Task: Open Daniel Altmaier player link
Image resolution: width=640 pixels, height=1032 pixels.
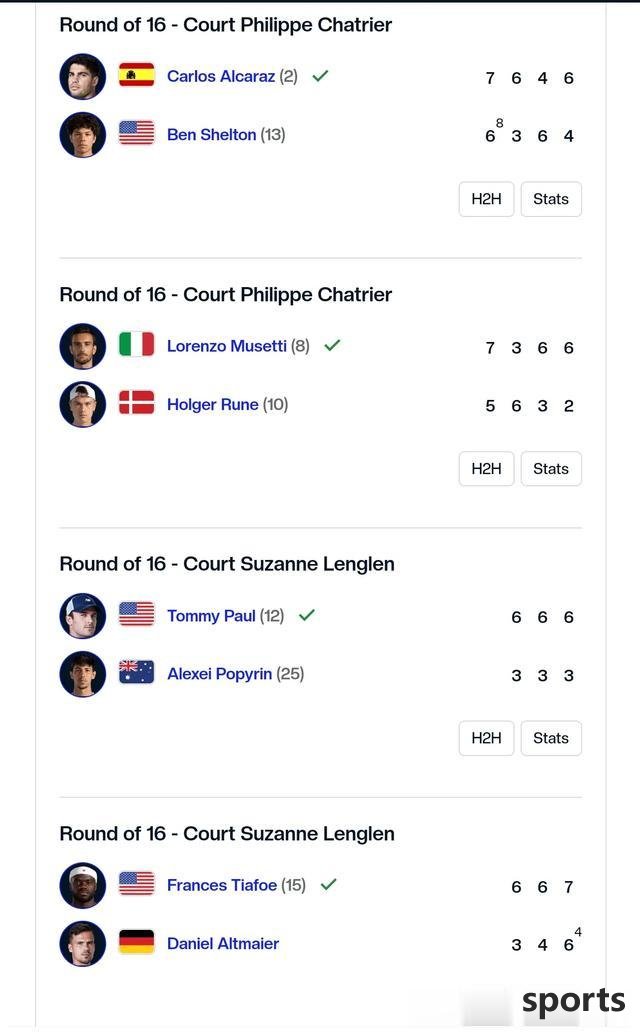Action: pyautogui.click(x=223, y=943)
